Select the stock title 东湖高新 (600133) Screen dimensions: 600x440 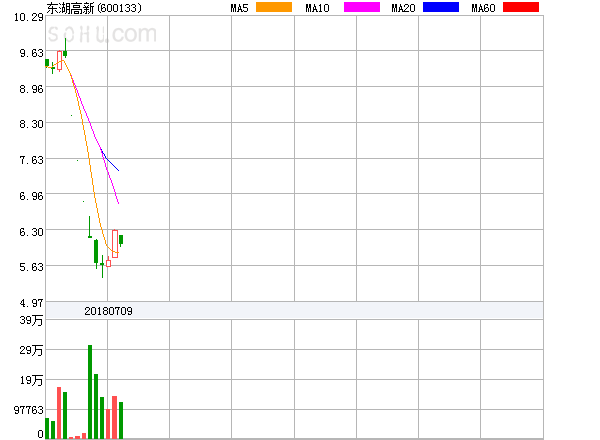94,8
